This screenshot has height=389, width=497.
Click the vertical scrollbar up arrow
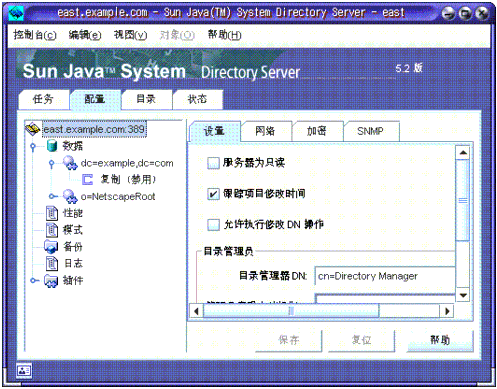click(463, 153)
